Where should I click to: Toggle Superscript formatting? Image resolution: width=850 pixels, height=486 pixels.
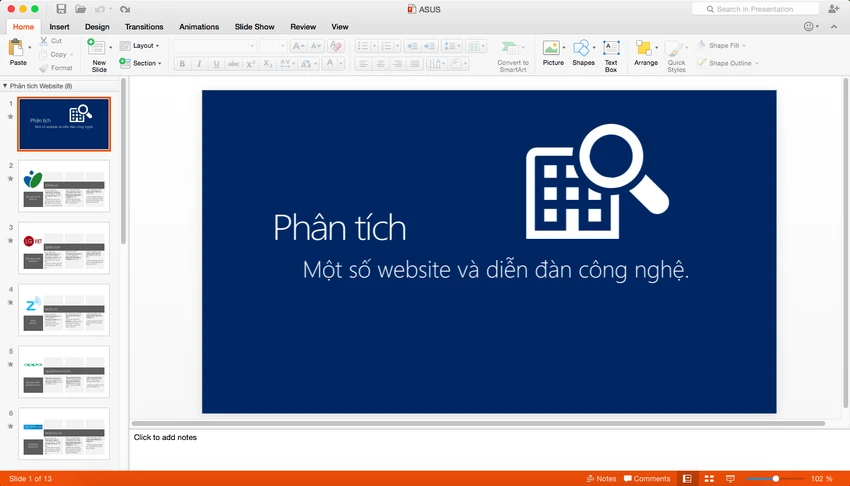[x=250, y=64]
